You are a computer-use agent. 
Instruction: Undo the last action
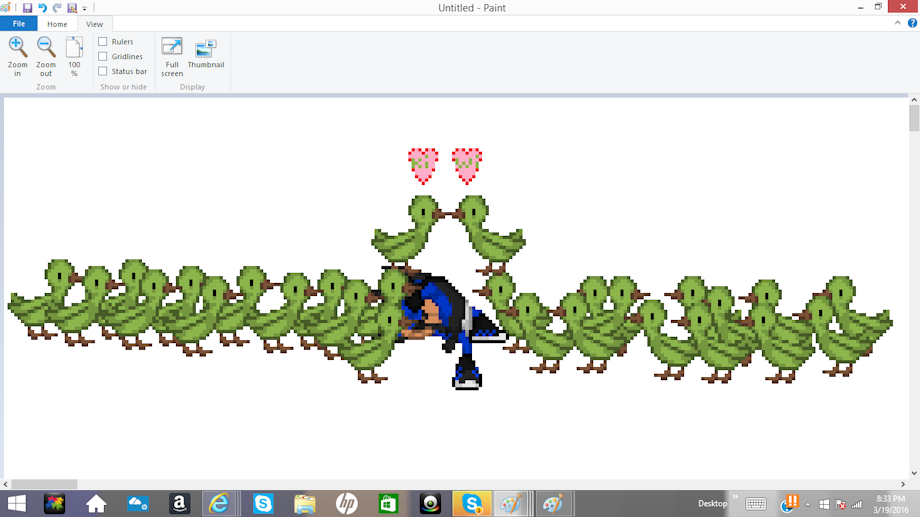point(42,8)
